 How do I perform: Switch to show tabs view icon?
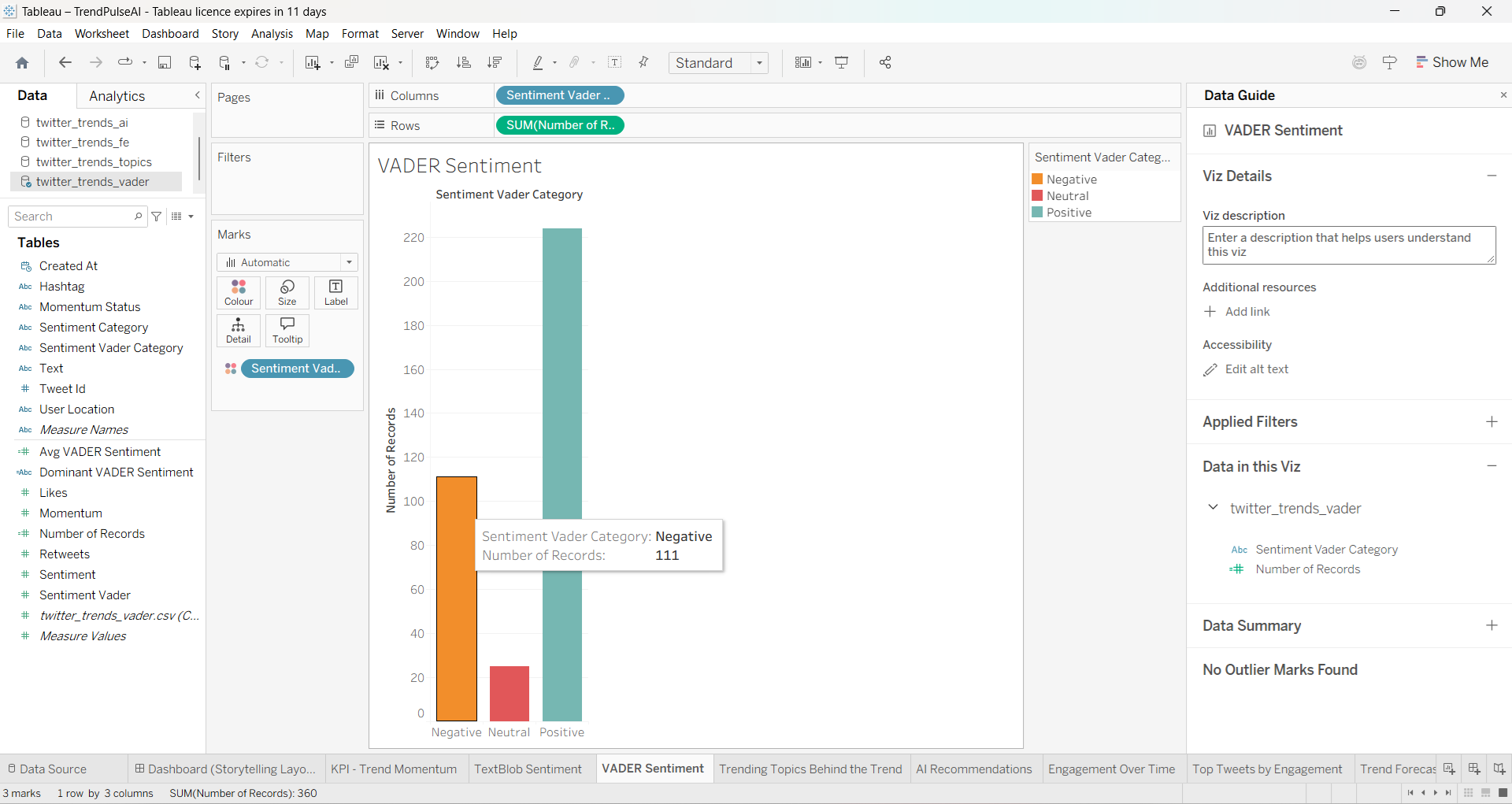pos(1503,793)
